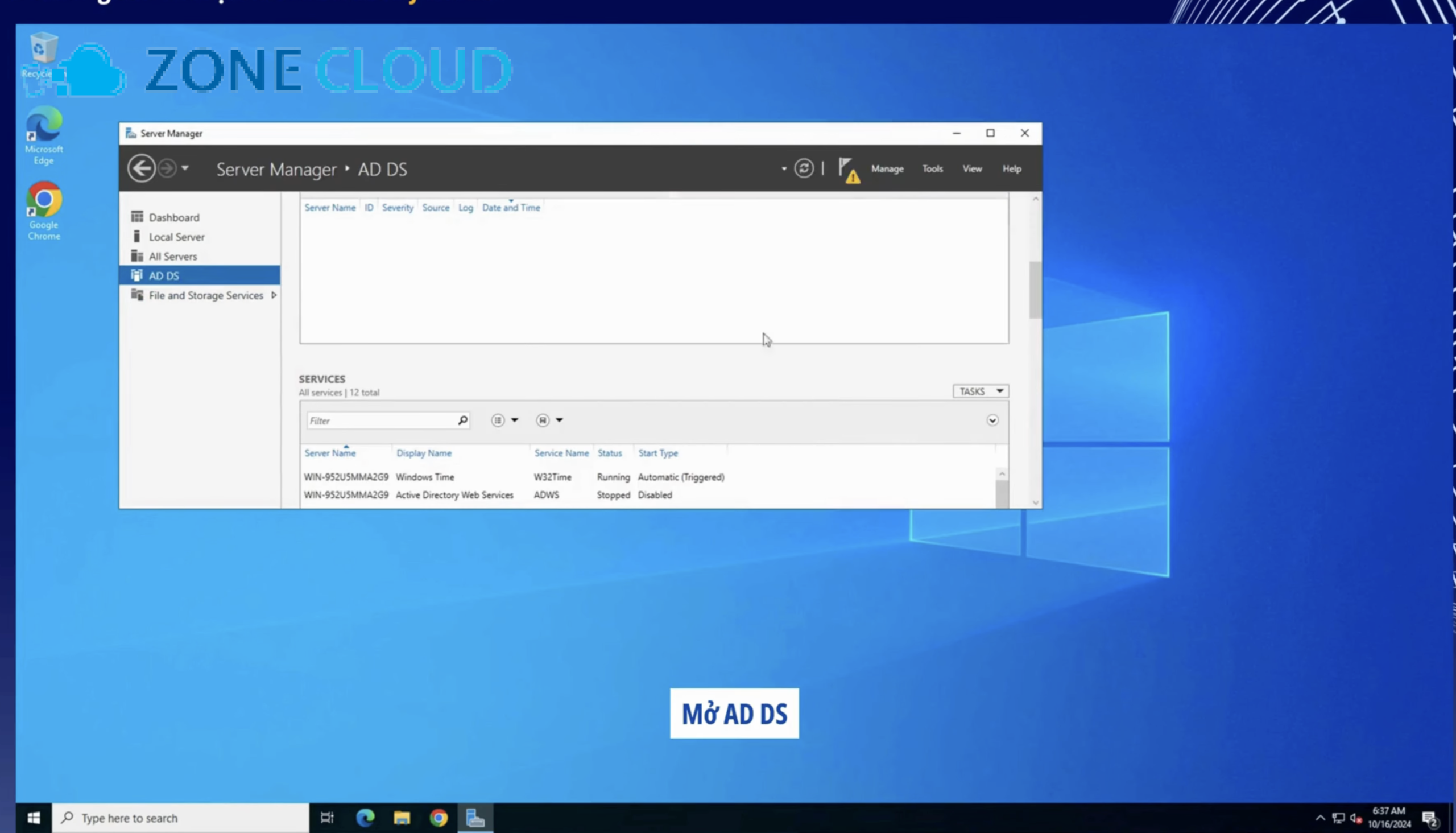Open the Dashboard in Server Manager
The image size is (1456, 833).
pos(174,217)
